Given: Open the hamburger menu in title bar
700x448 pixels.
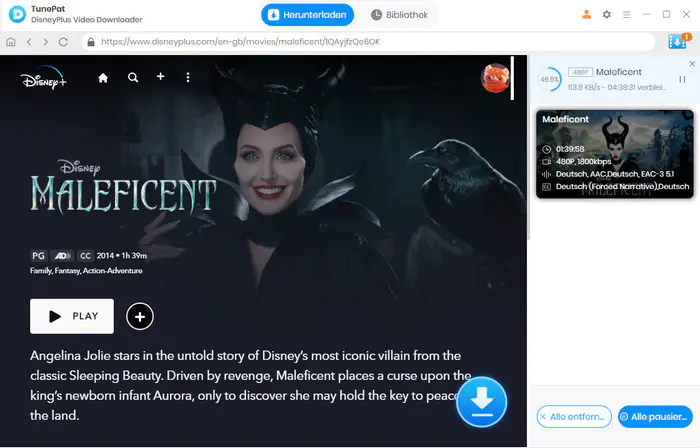Looking at the screenshot, I should [626, 15].
